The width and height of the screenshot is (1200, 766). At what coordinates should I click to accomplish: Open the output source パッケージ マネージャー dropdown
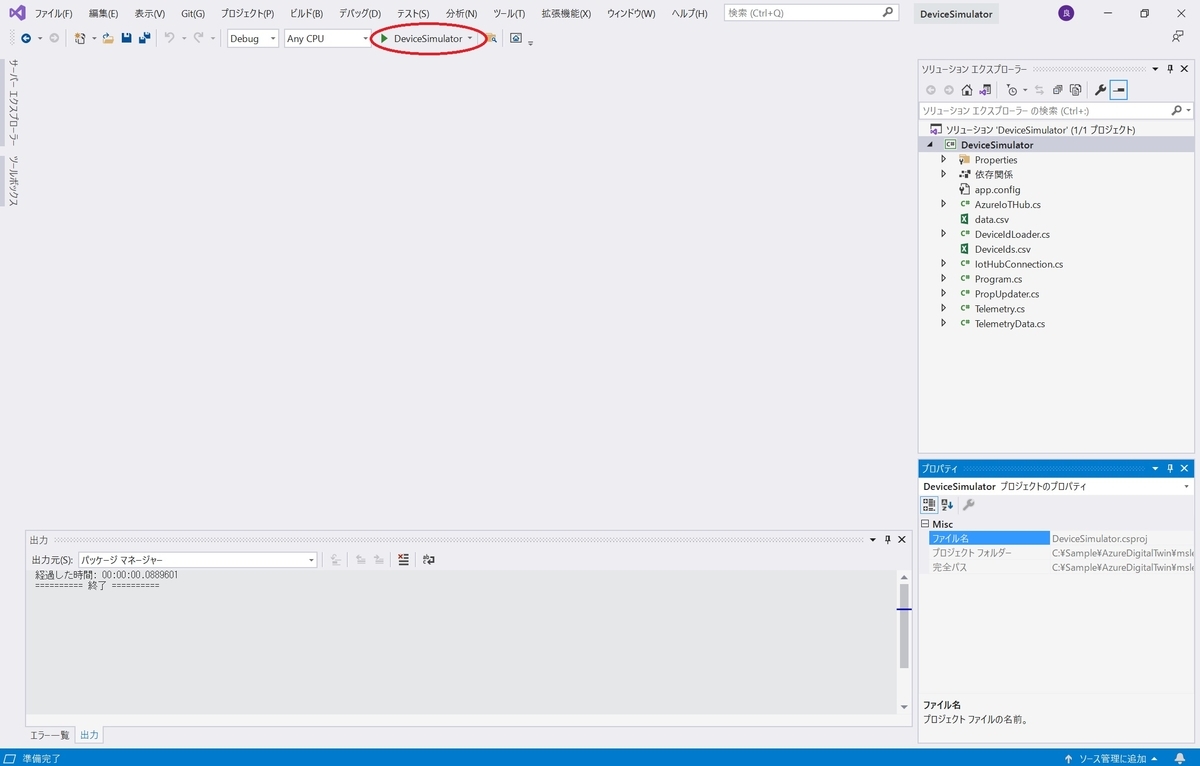pyautogui.click(x=197, y=560)
